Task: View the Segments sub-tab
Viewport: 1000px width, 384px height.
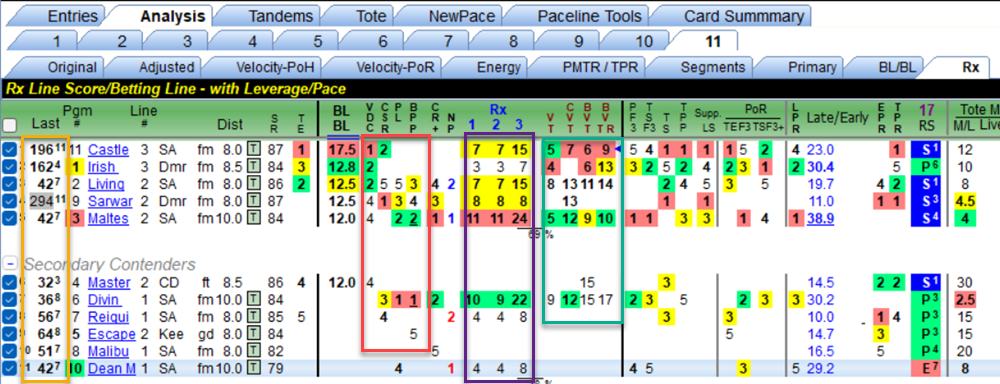Action: click(x=712, y=67)
